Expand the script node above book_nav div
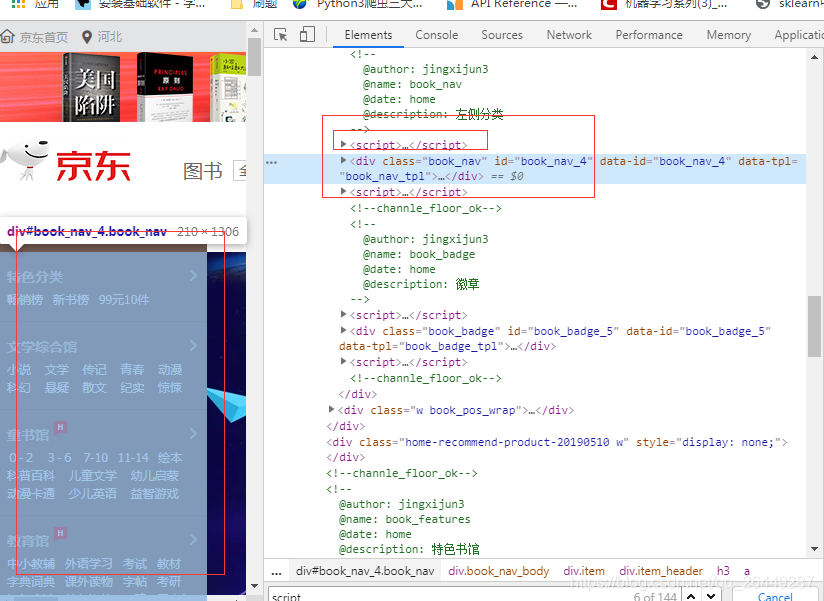824x601 pixels. point(344,144)
